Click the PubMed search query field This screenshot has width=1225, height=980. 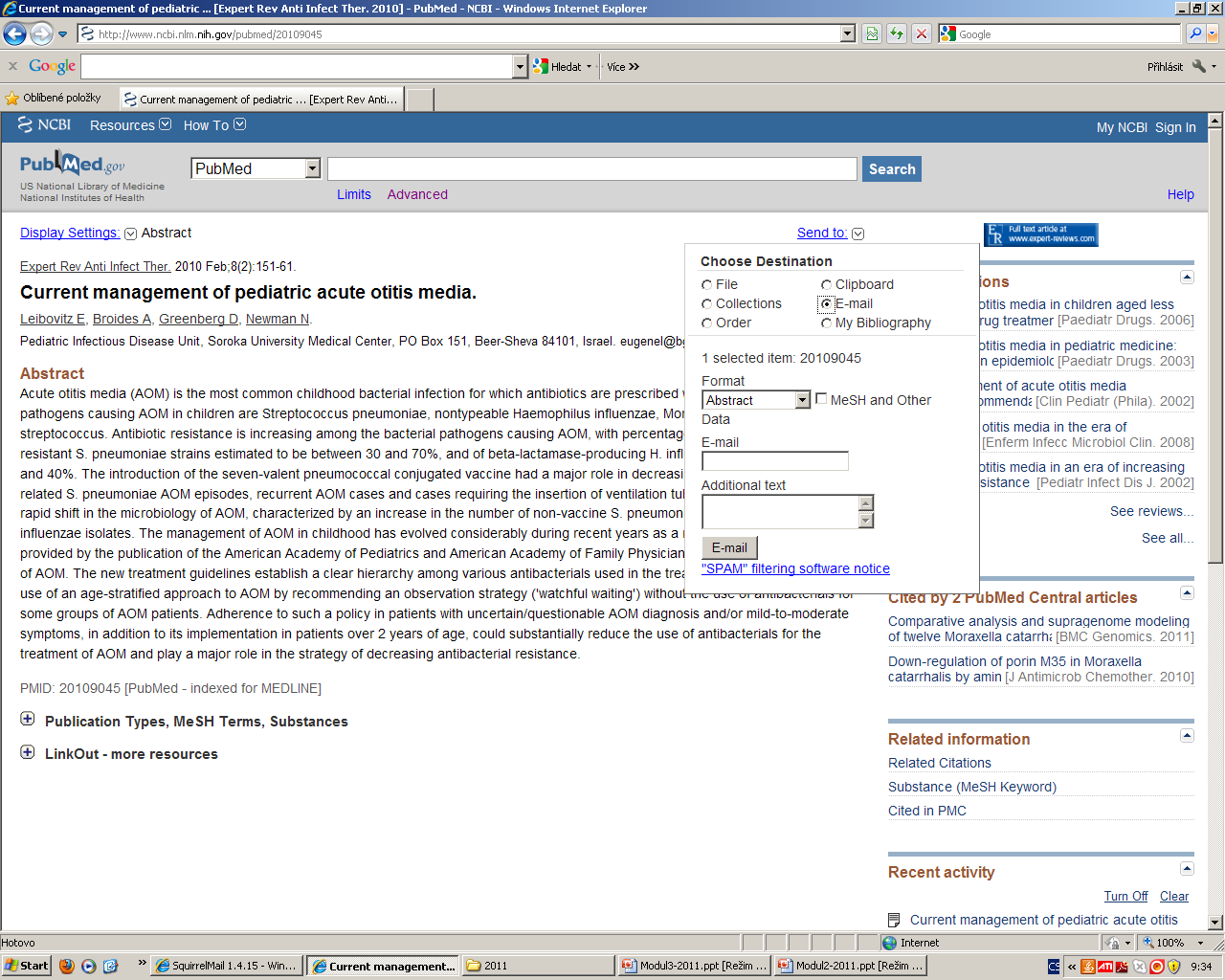tap(592, 169)
